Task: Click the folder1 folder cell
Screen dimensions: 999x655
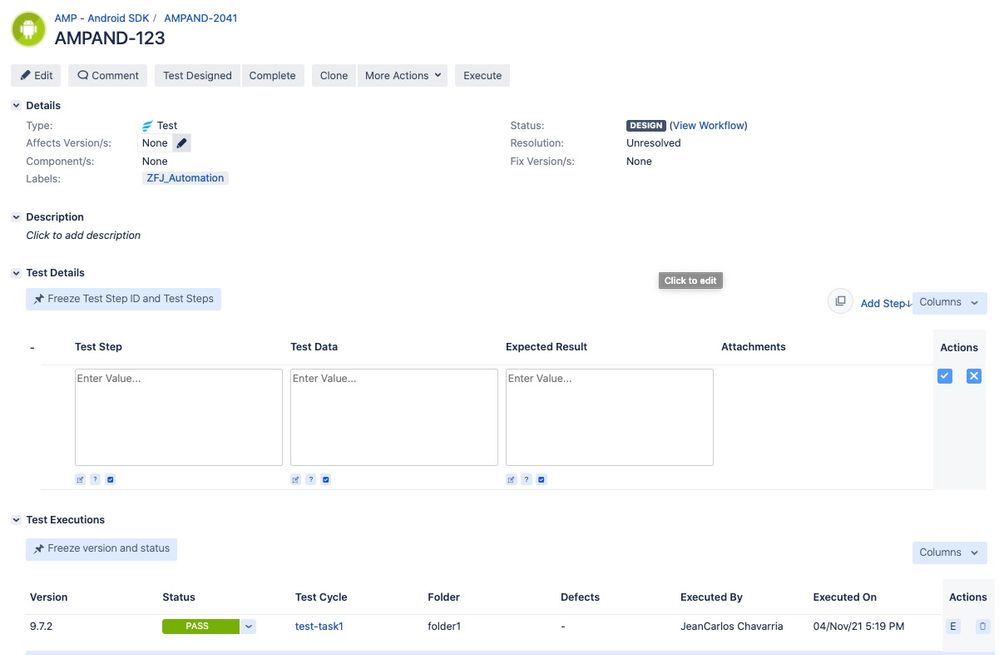Action: coord(444,626)
